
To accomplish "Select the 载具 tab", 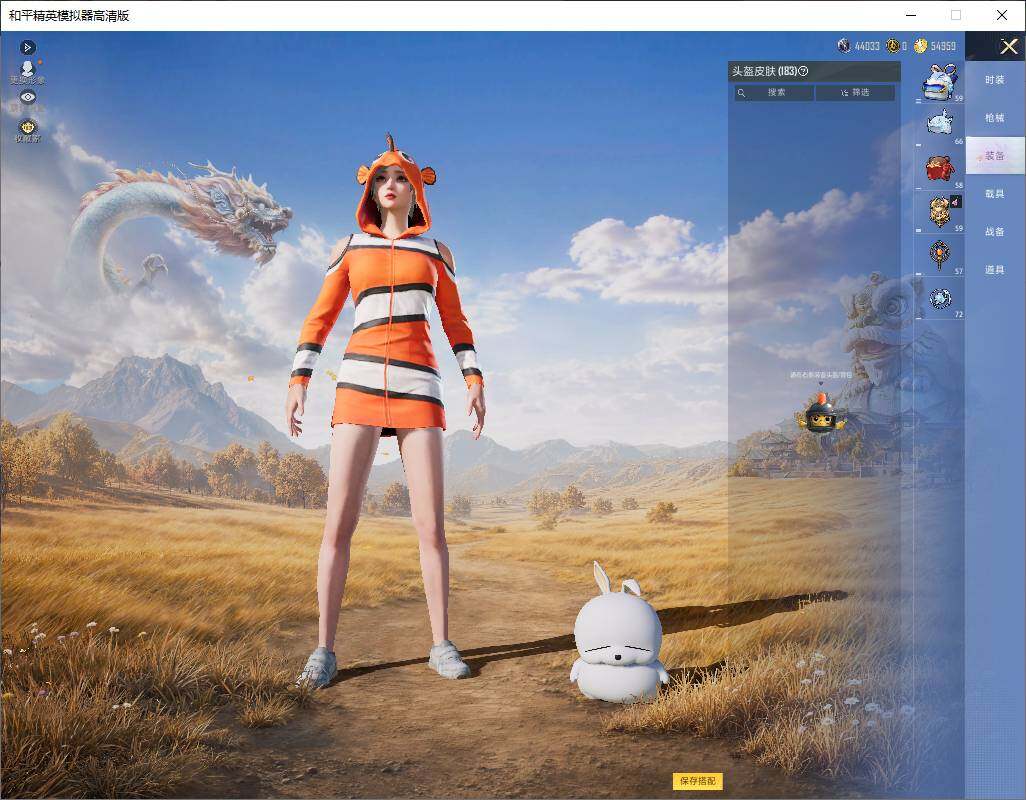I will point(995,194).
